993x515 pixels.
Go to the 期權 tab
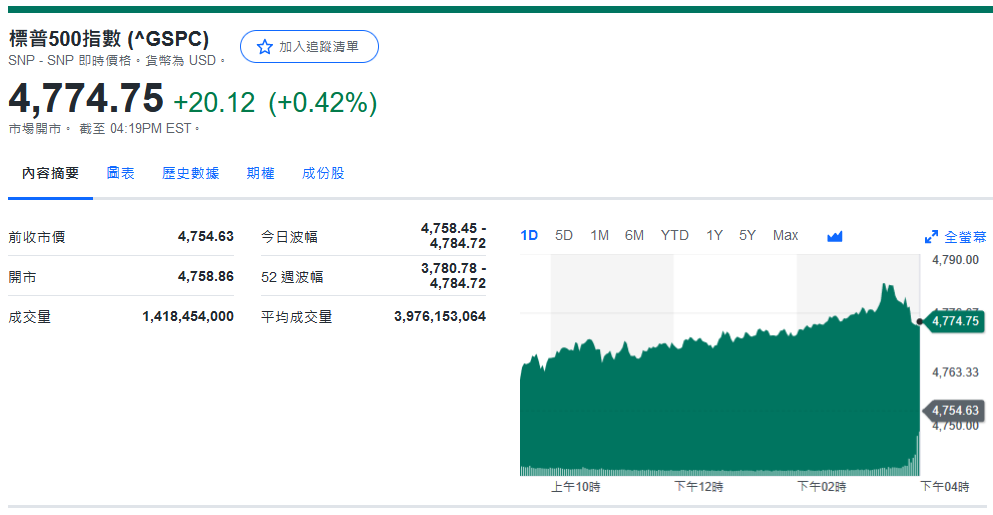(x=260, y=173)
